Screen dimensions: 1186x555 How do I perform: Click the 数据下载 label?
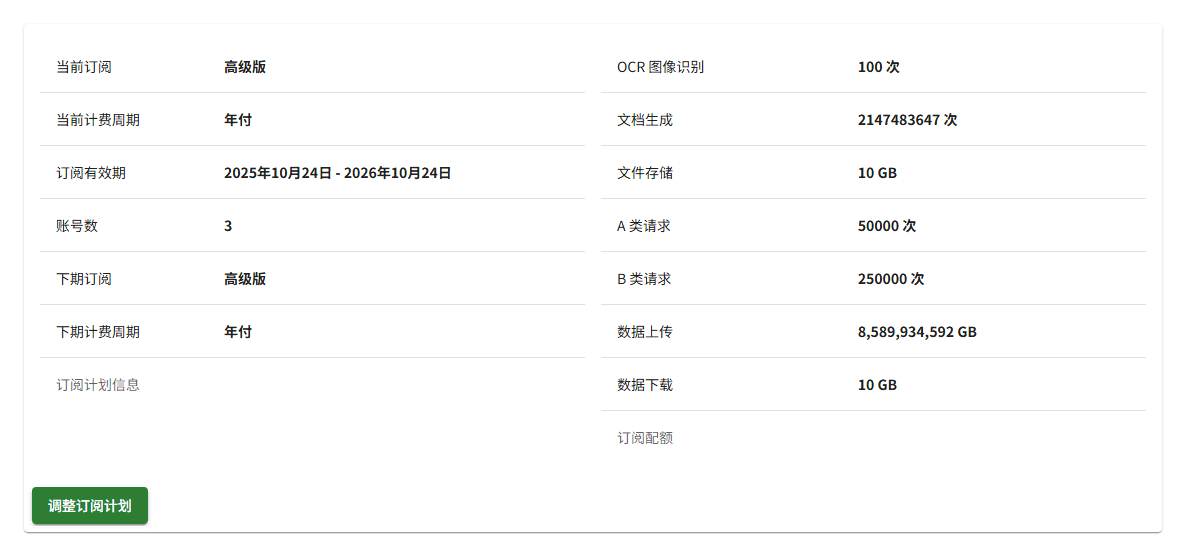(645, 385)
